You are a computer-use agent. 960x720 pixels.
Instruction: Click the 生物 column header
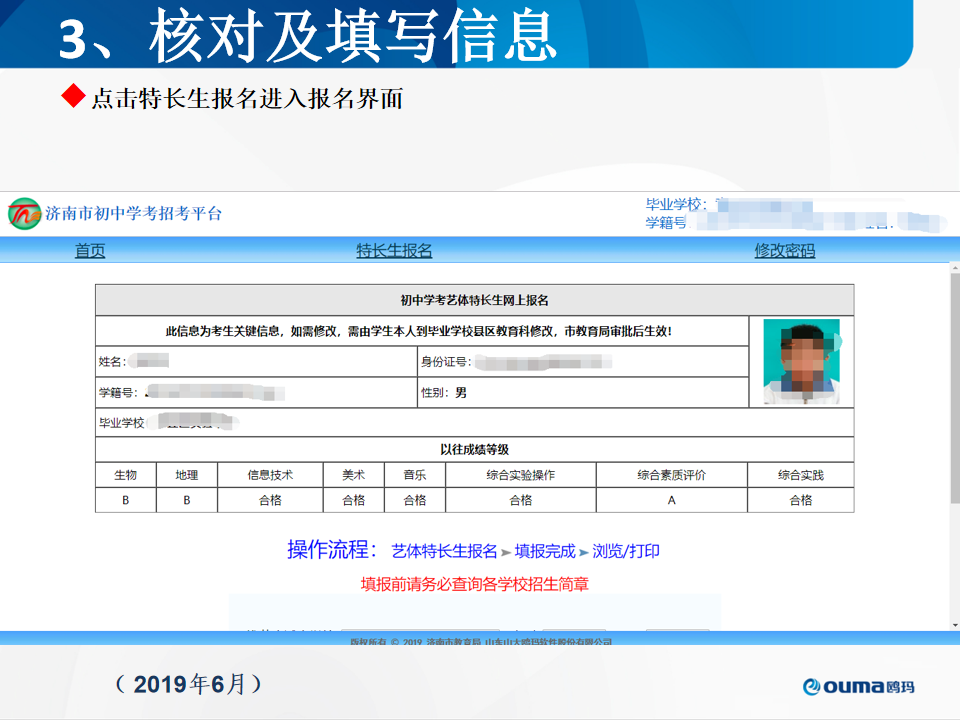point(126,475)
